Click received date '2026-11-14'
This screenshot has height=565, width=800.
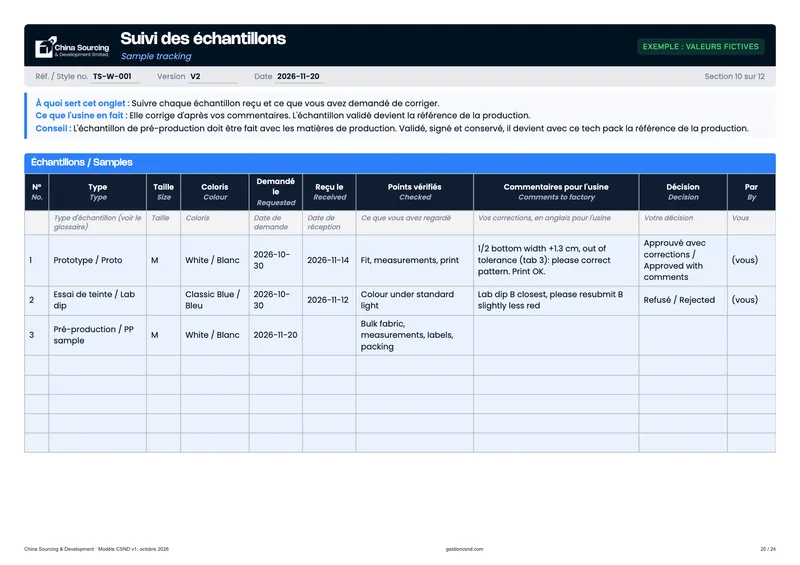(328, 260)
